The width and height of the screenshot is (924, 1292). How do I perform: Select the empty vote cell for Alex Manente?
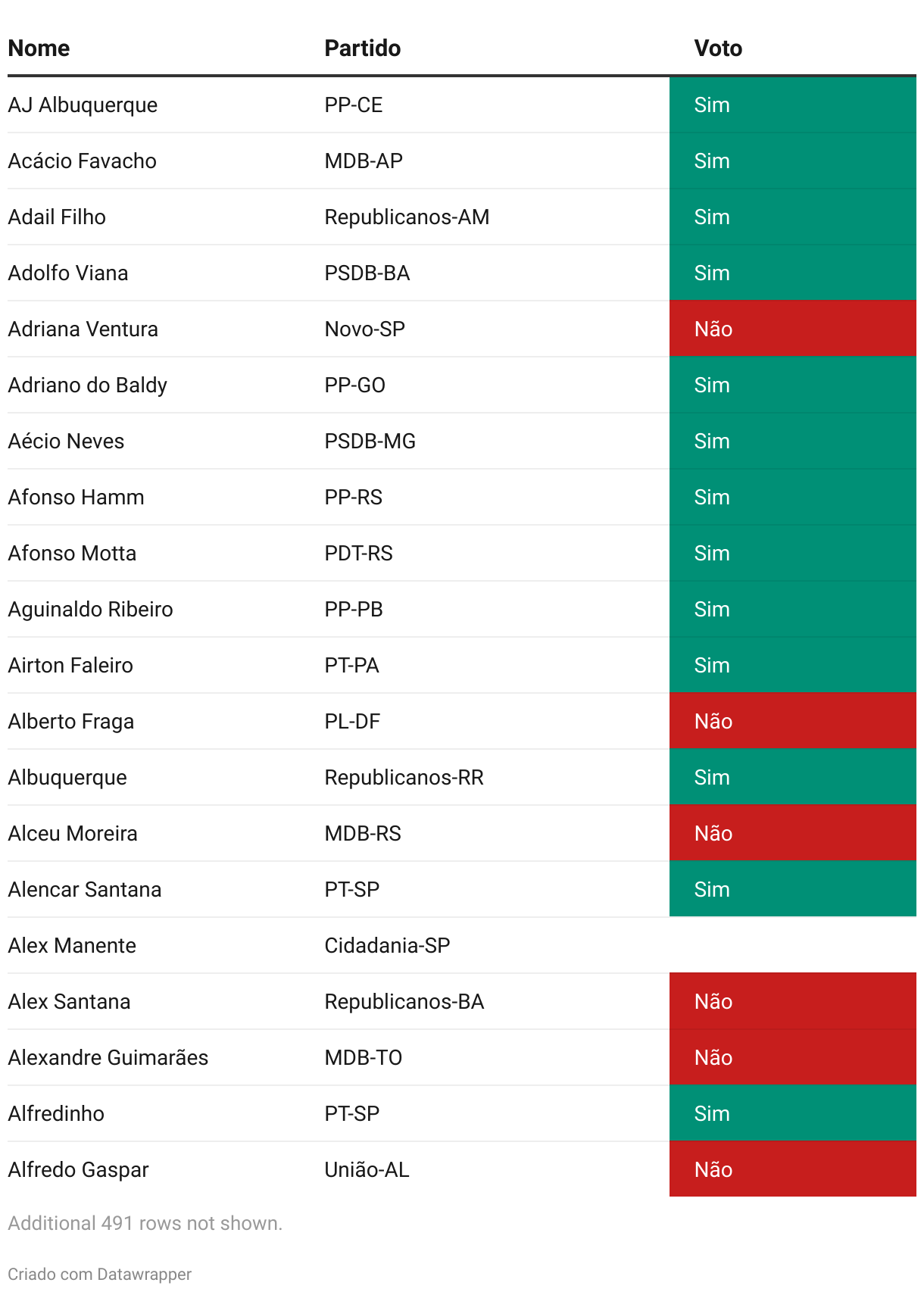point(792,946)
